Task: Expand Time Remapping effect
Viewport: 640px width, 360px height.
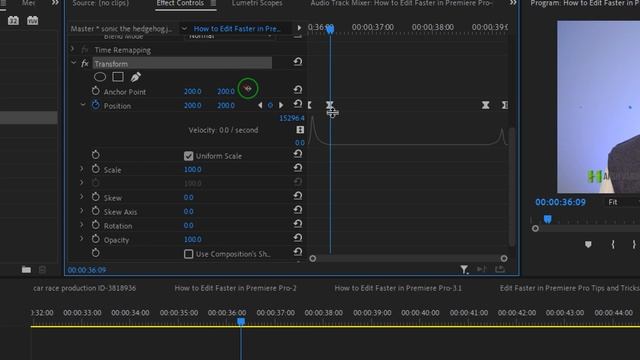Action: pos(73,49)
